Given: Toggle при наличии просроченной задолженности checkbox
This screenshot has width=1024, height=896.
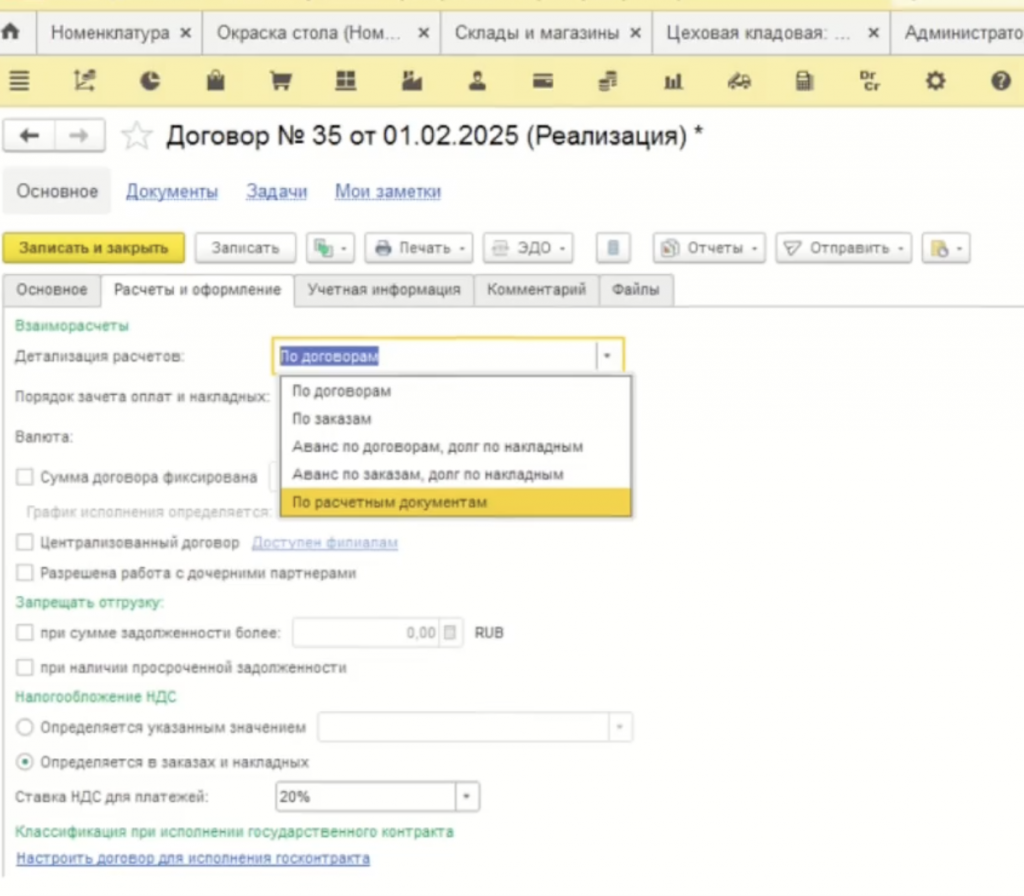Looking at the screenshot, I should [25, 667].
